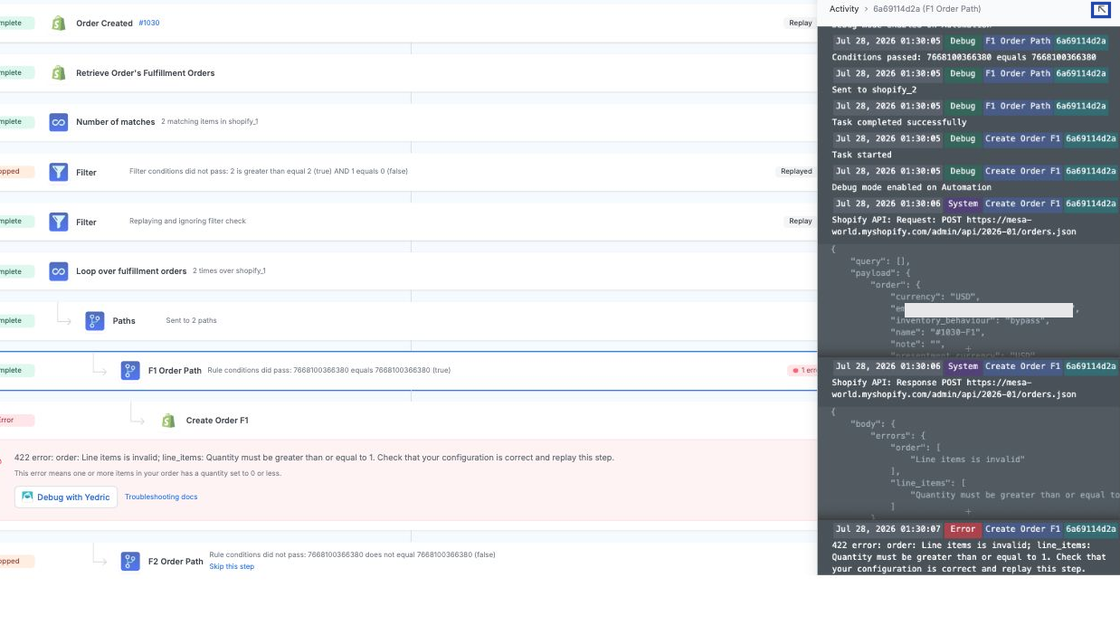
Task: Click the "currency": "USD" line in request JSON
Action: pyautogui.click(x=935, y=296)
